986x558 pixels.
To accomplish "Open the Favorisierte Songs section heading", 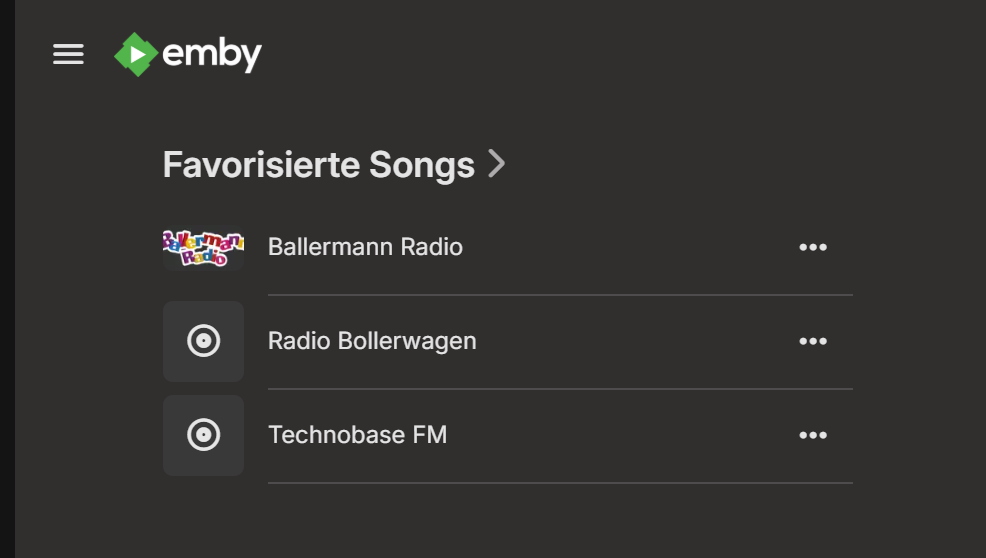I will click(x=318, y=164).
